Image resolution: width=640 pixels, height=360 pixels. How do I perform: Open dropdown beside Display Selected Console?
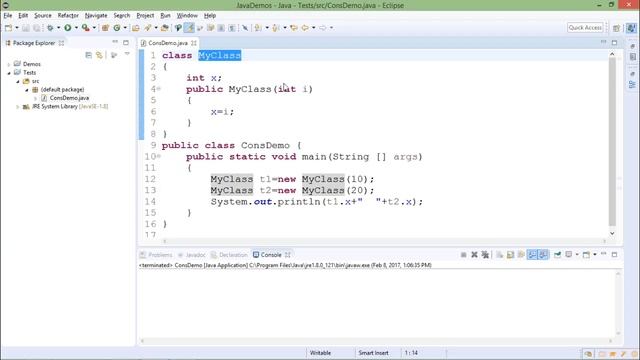[x=577, y=255]
